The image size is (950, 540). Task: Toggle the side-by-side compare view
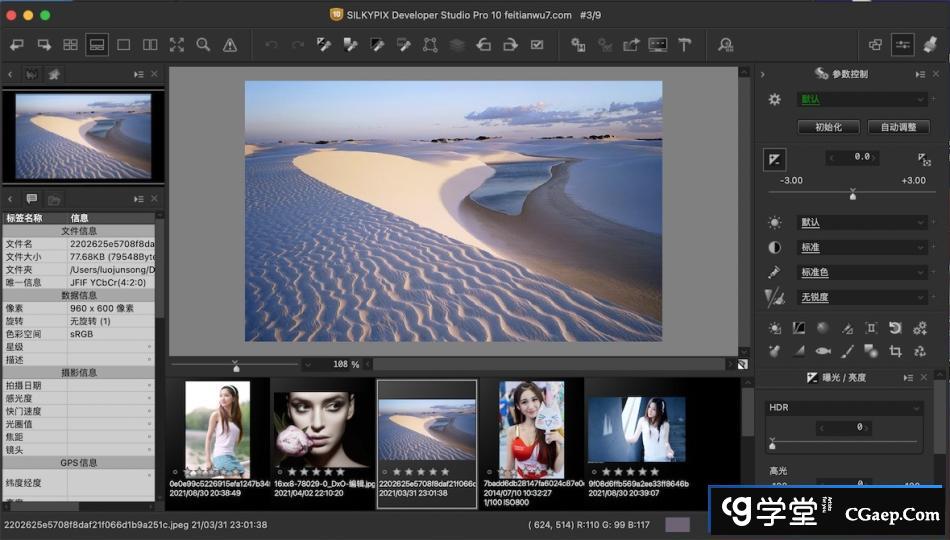click(x=150, y=44)
